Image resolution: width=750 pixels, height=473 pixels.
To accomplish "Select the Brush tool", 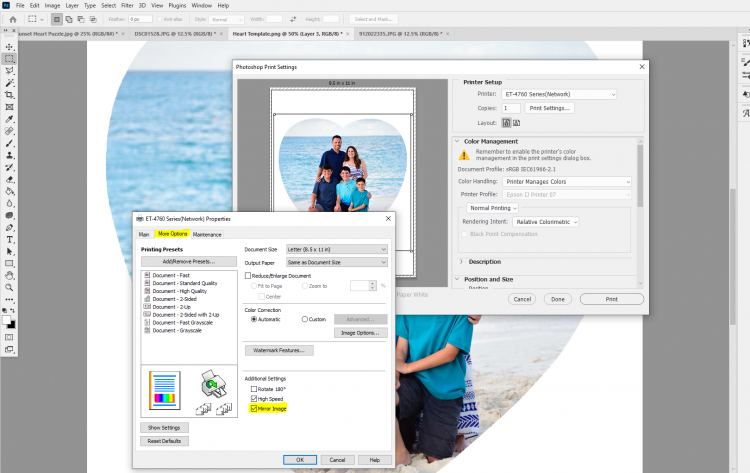I will [x=9, y=143].
